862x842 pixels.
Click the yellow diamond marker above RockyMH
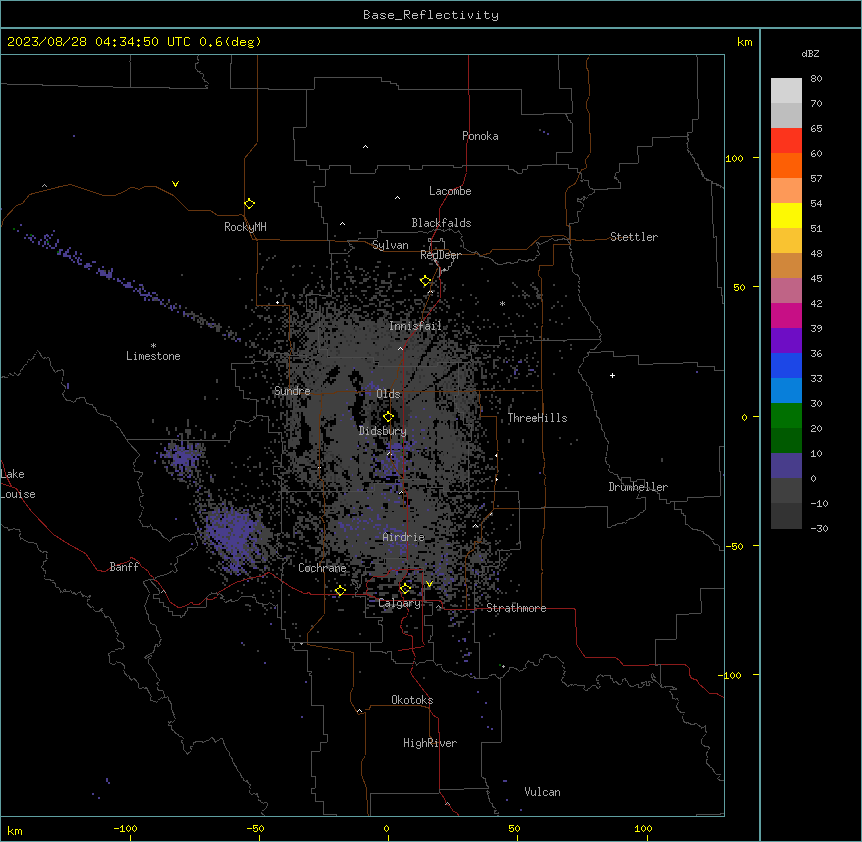[x=249, y=204]
